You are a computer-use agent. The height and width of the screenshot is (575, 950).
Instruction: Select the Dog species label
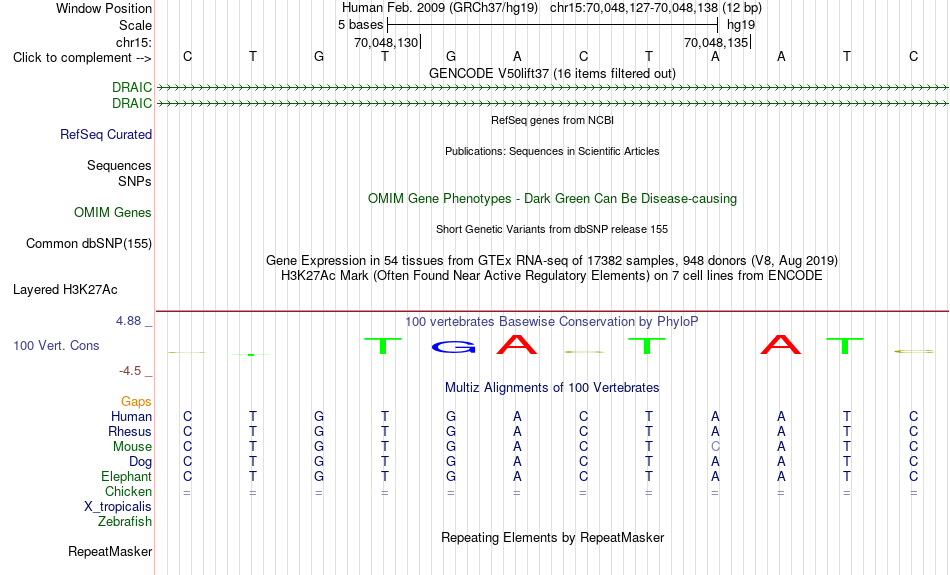tap(141, 462)
